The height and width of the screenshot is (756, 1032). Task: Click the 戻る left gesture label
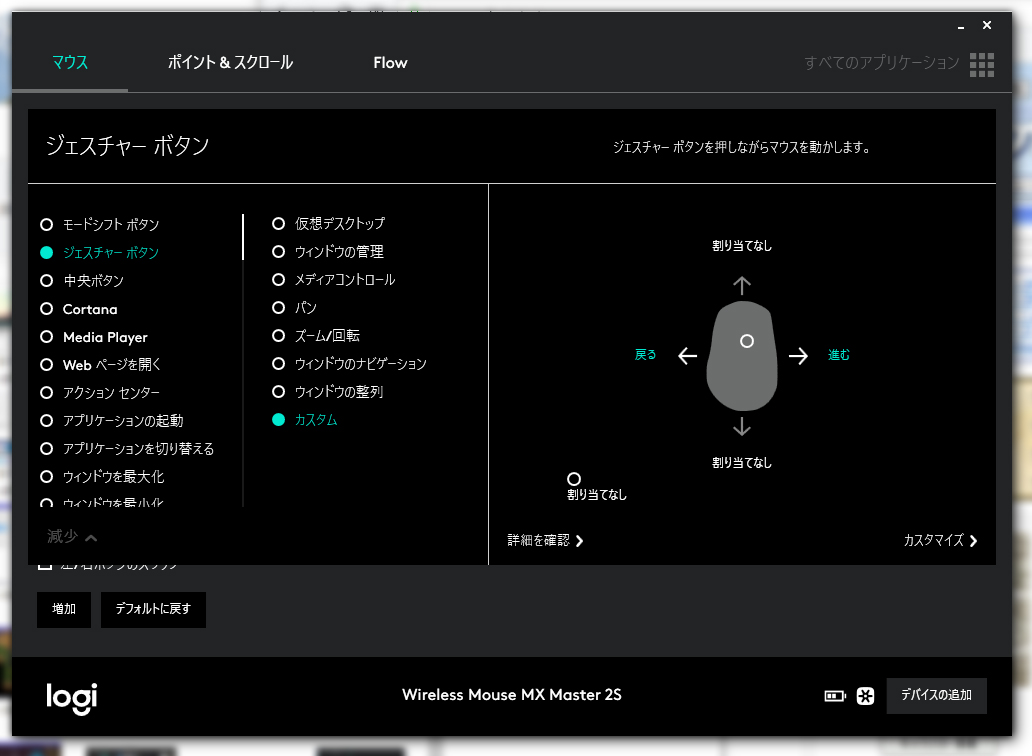646,355
